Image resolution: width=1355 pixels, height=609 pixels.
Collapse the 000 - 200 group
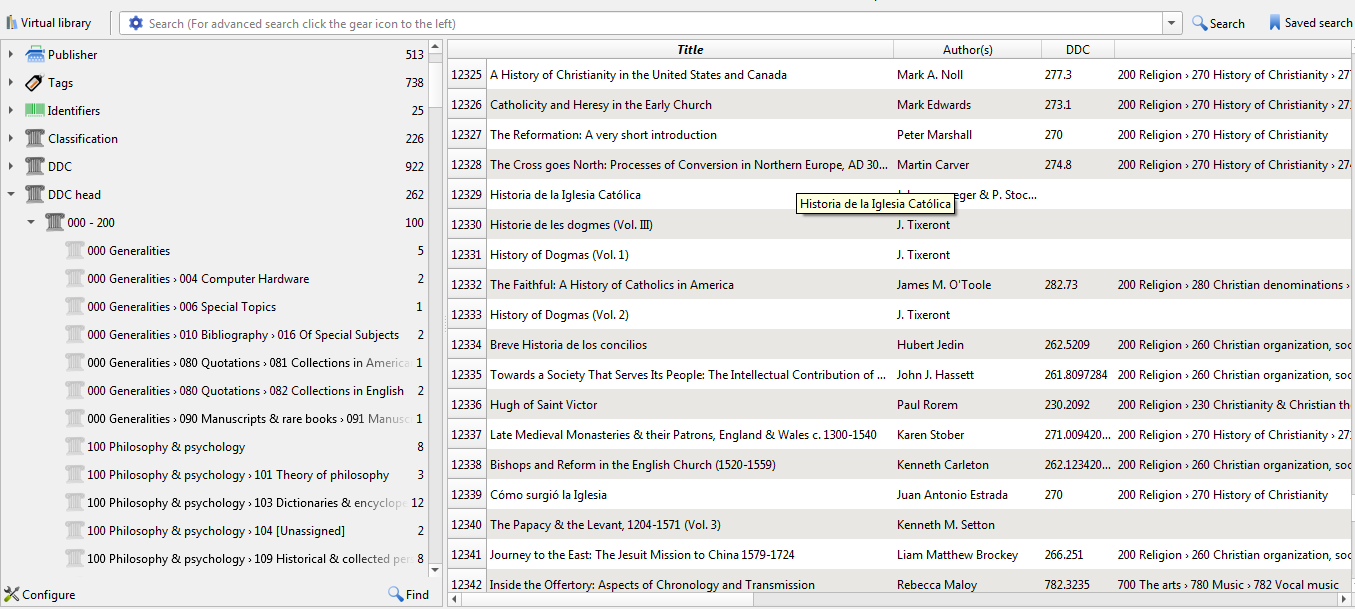[31, 223]
